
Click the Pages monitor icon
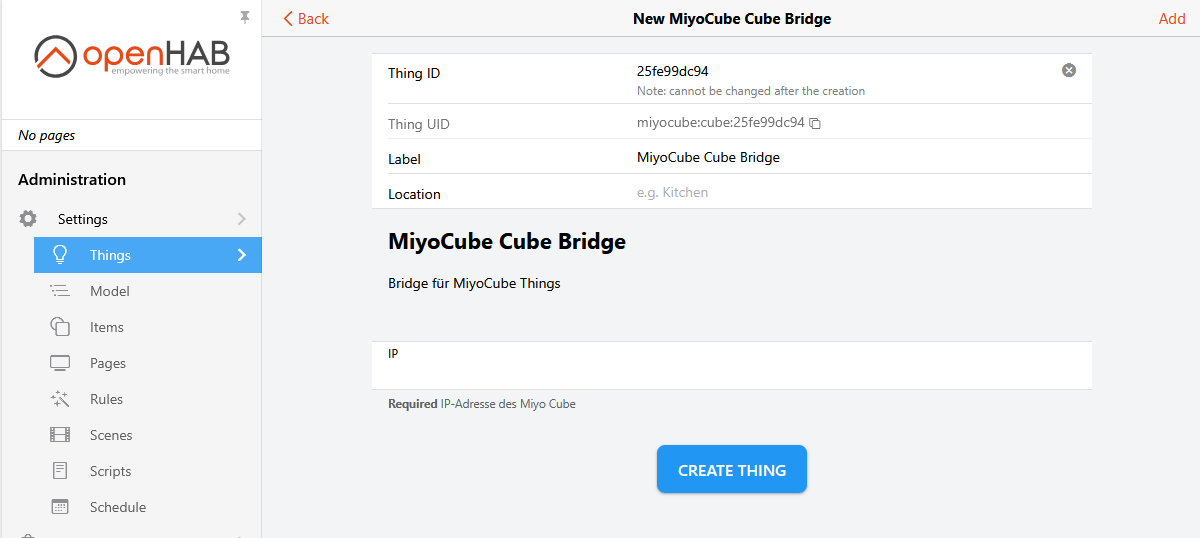(x=60, y=363)
